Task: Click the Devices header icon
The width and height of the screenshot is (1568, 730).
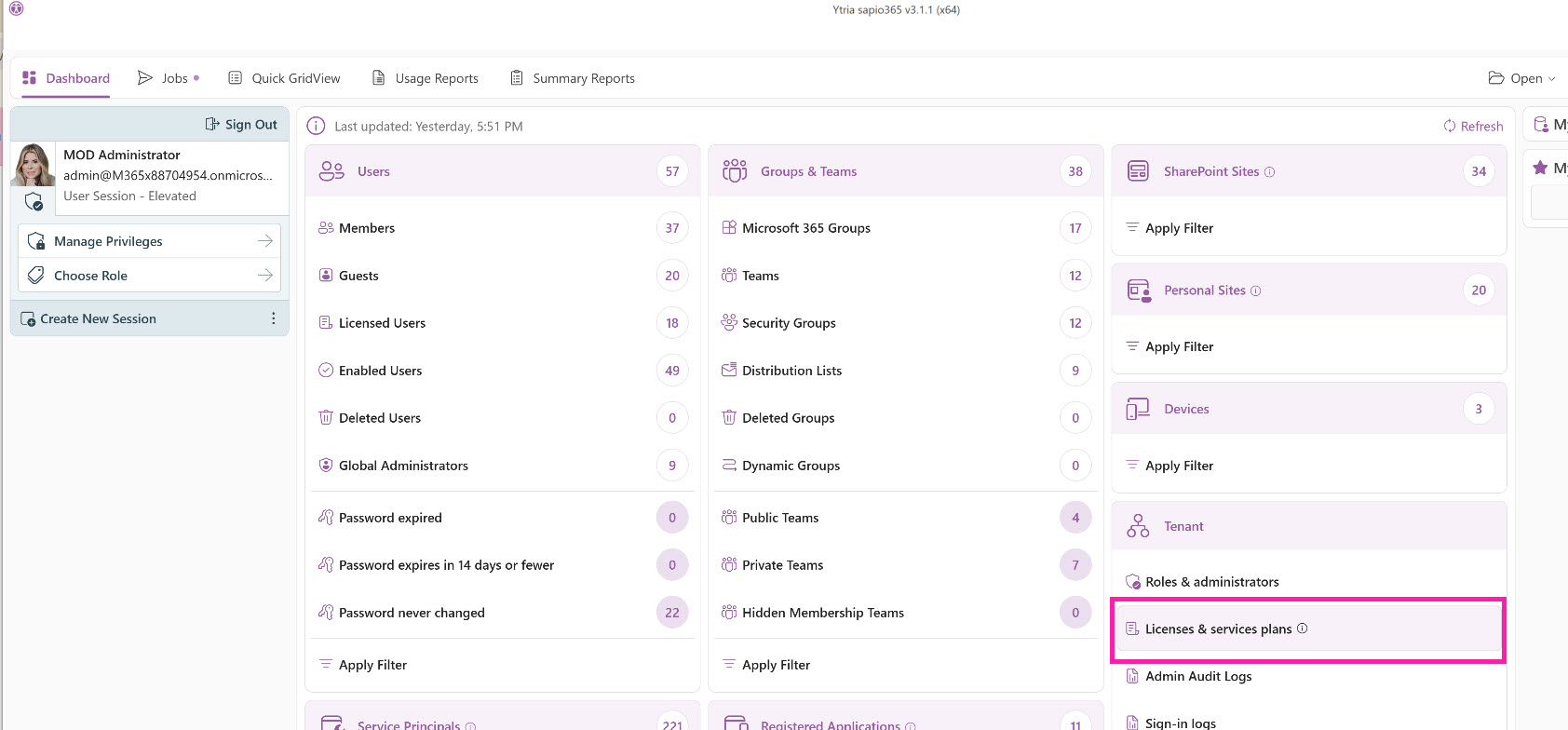Action: point(1138,409)
